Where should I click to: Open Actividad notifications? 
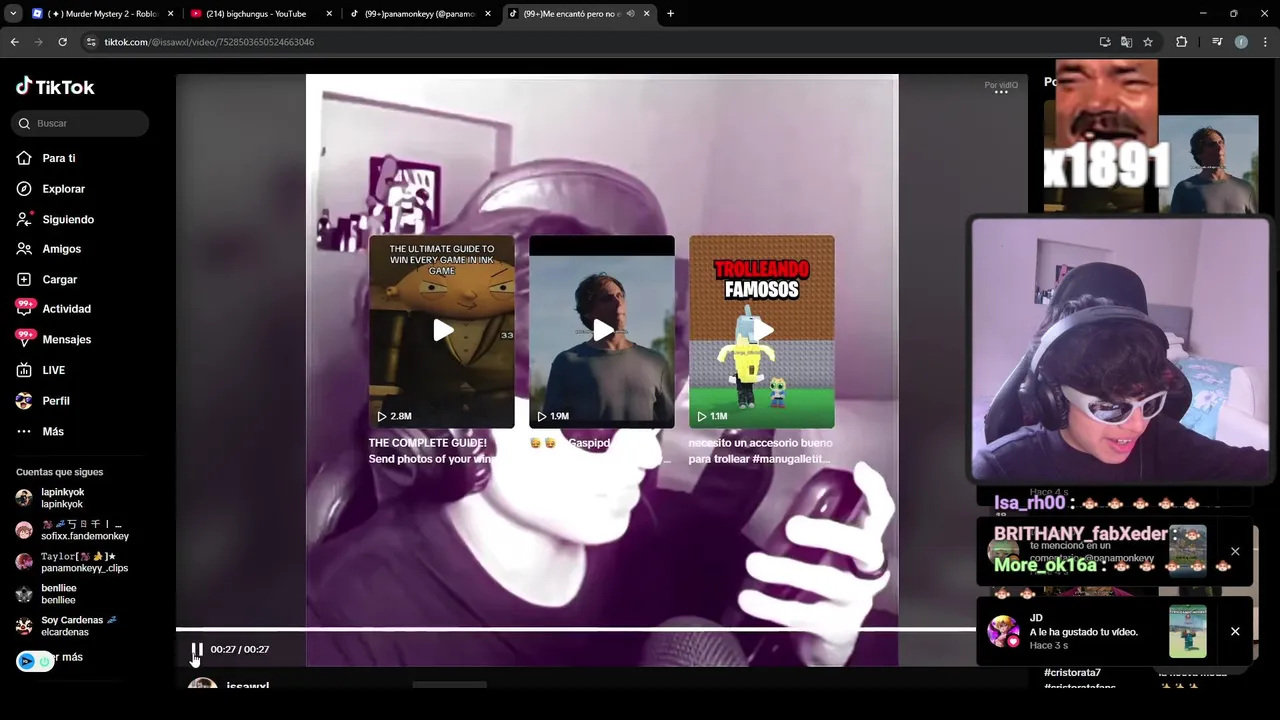click(x=66, y=309)
